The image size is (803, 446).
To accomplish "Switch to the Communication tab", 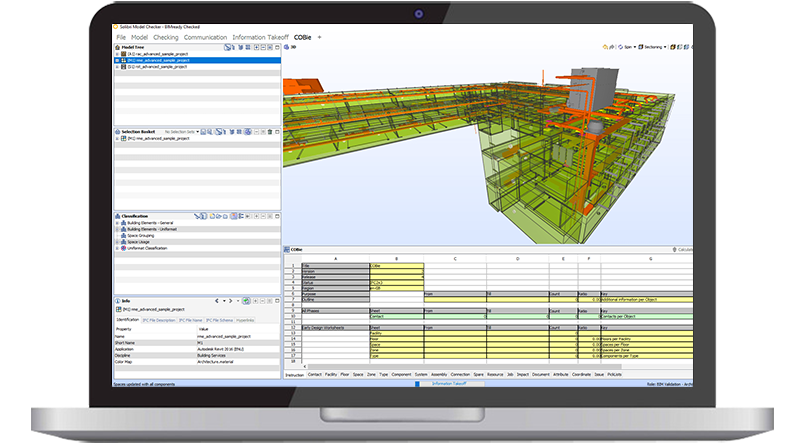I will coord(205,37).
